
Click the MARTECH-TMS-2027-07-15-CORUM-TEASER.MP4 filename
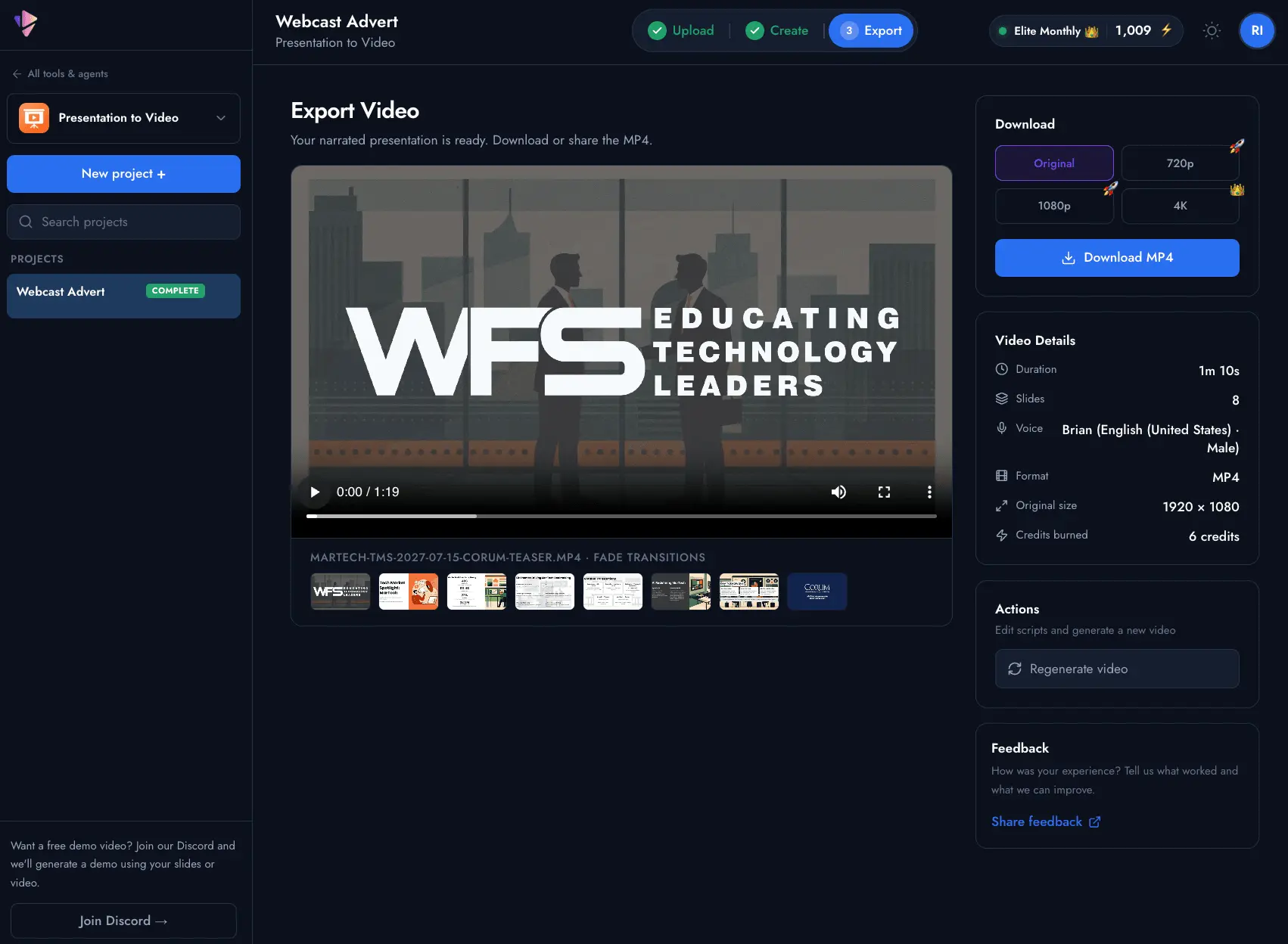[446, 557]
